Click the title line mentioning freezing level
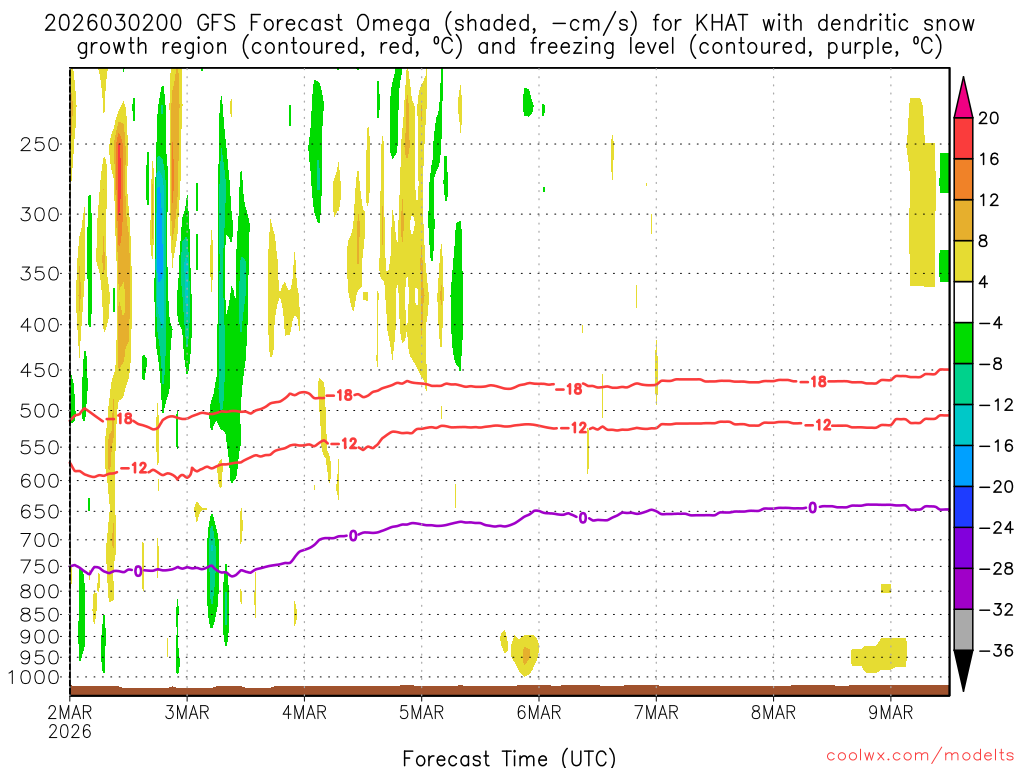 (x=509, y=47)
